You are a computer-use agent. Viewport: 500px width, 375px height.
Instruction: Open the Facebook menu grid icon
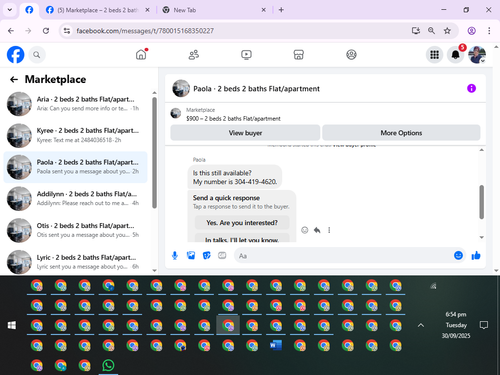point(434,55)
